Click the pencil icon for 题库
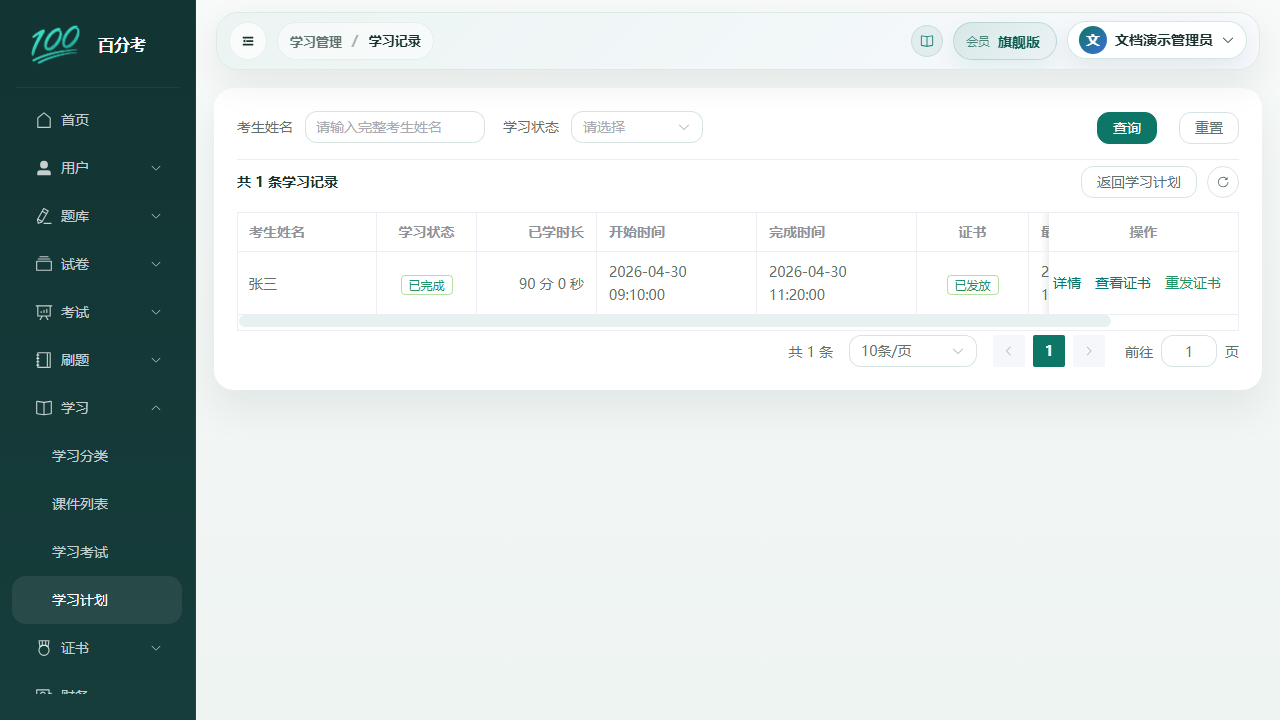This screenshot has height=720, width=1280. pyautogui.click(x=44, y=216)
